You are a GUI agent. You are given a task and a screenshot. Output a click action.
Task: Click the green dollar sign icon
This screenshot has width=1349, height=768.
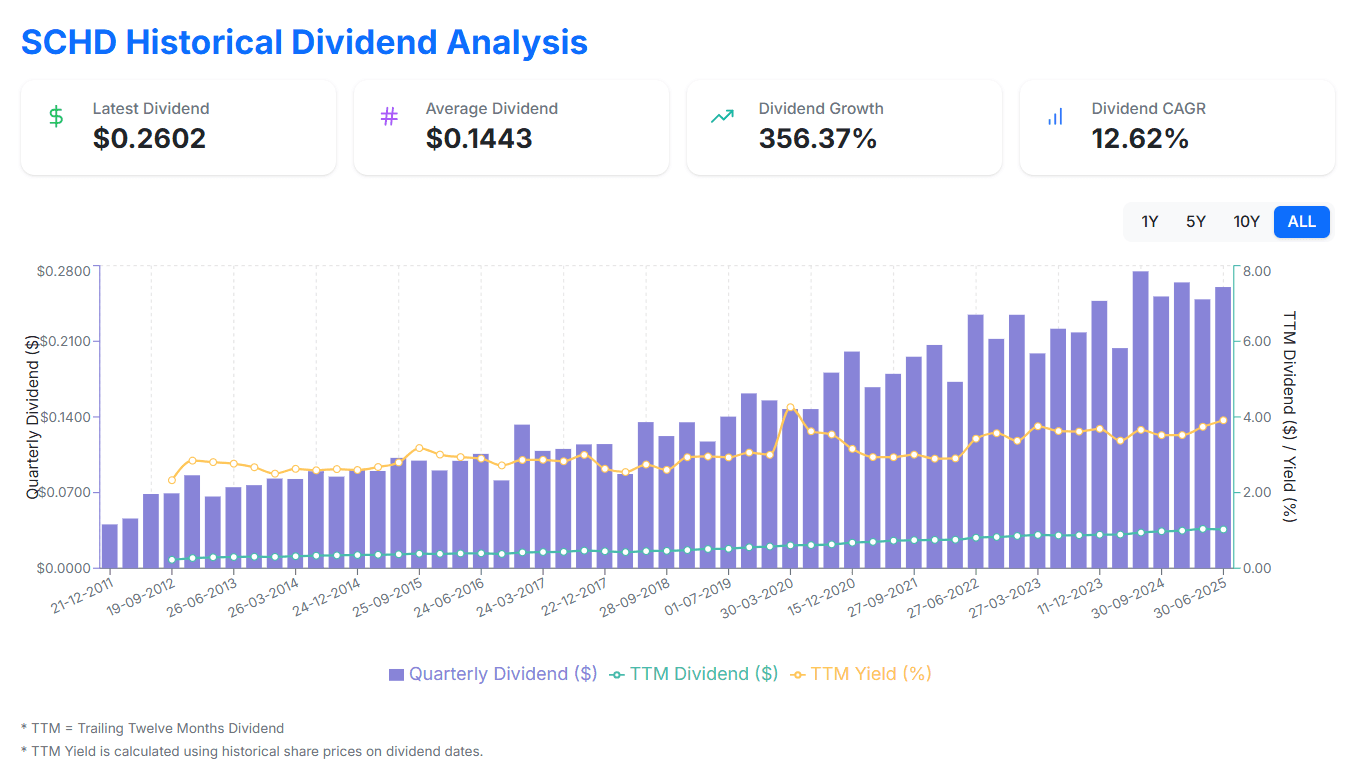coord(54,117)
